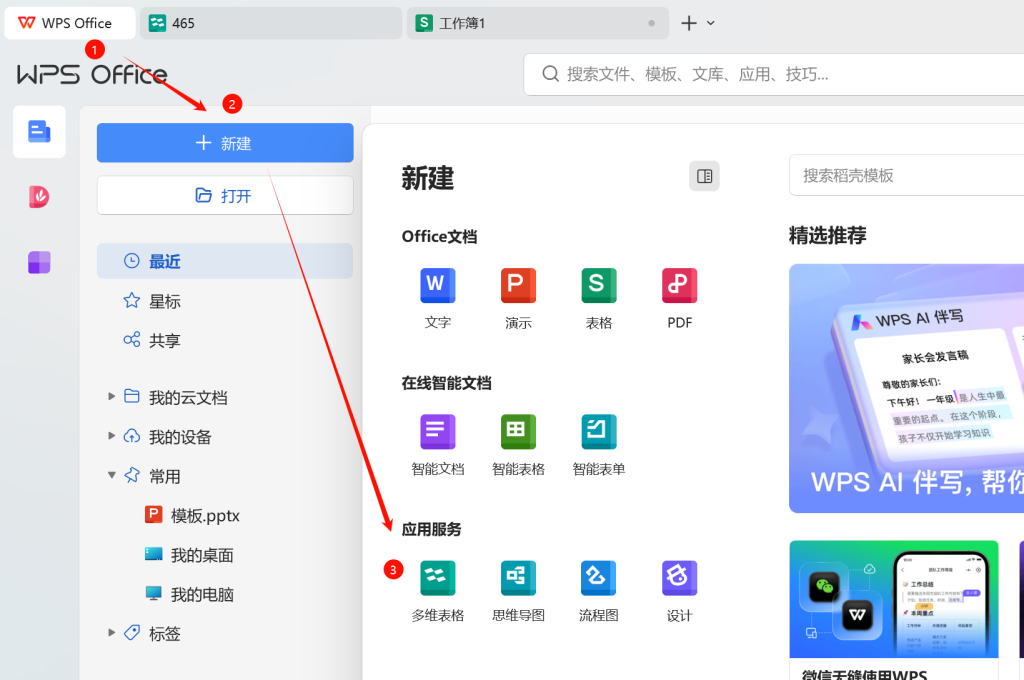Add a new tab with plus button
Screen dimensions: 1024x680
tap(689, 23)
